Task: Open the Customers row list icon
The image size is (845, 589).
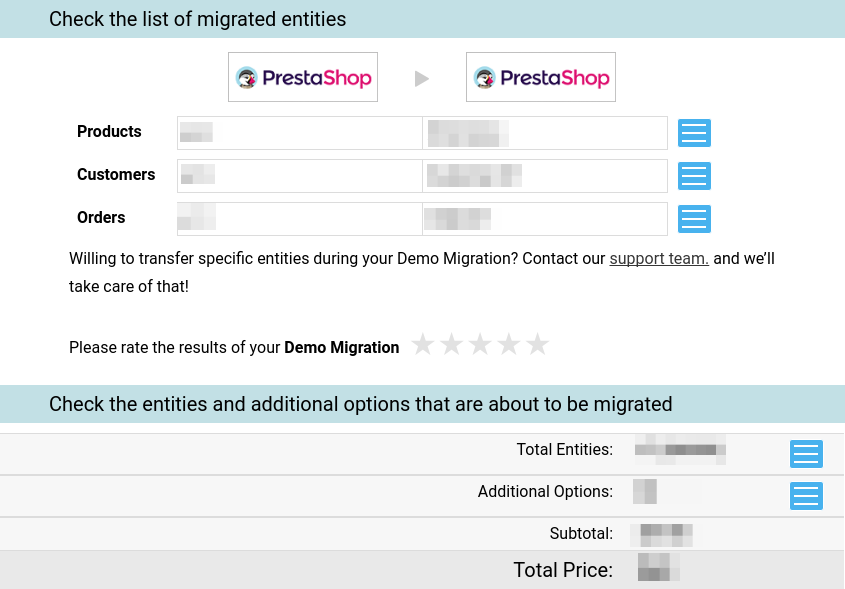Action: (694, 176)
